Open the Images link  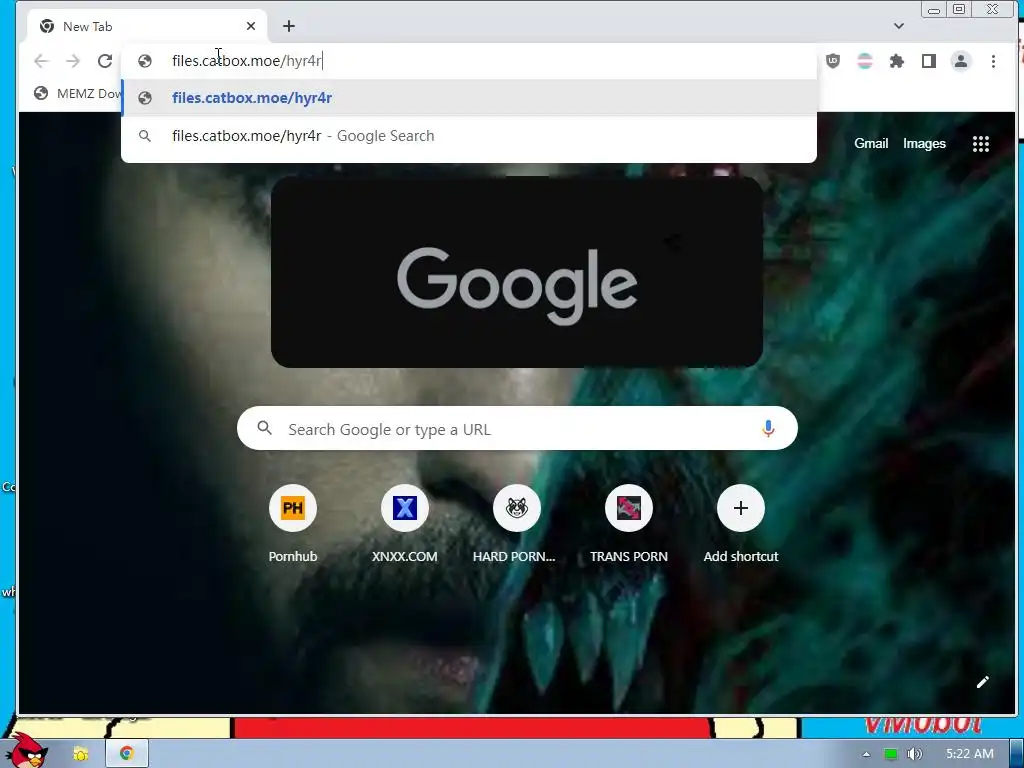point(924,143)
